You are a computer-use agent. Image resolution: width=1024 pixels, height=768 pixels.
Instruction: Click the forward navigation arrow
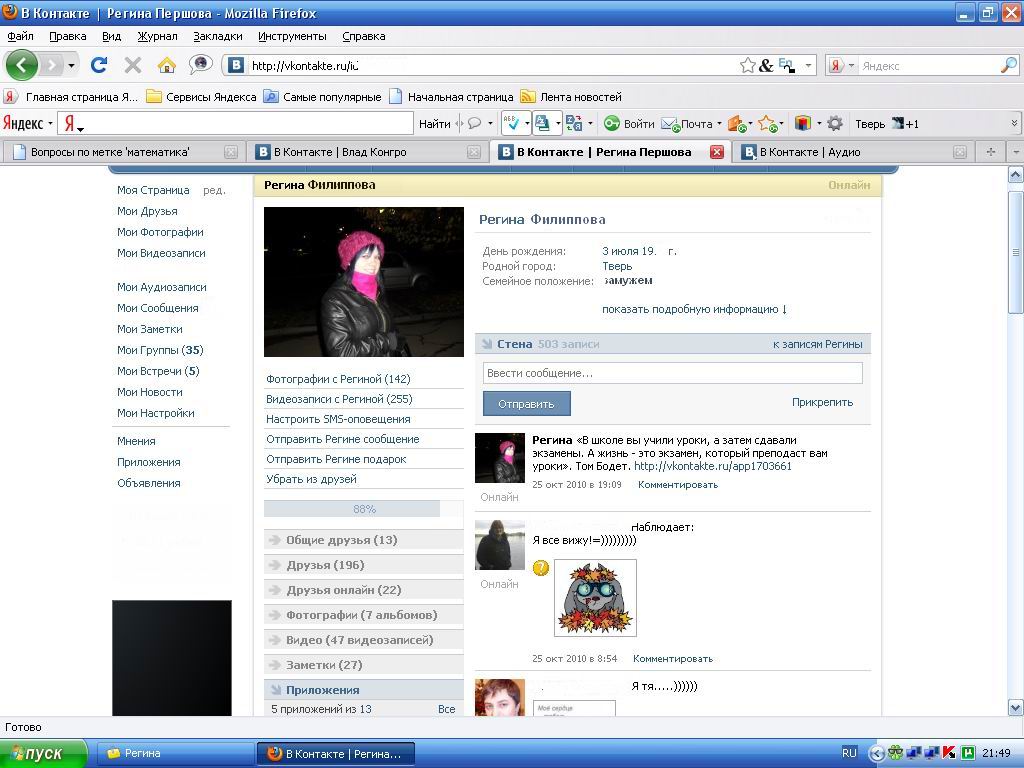[52, 65]
